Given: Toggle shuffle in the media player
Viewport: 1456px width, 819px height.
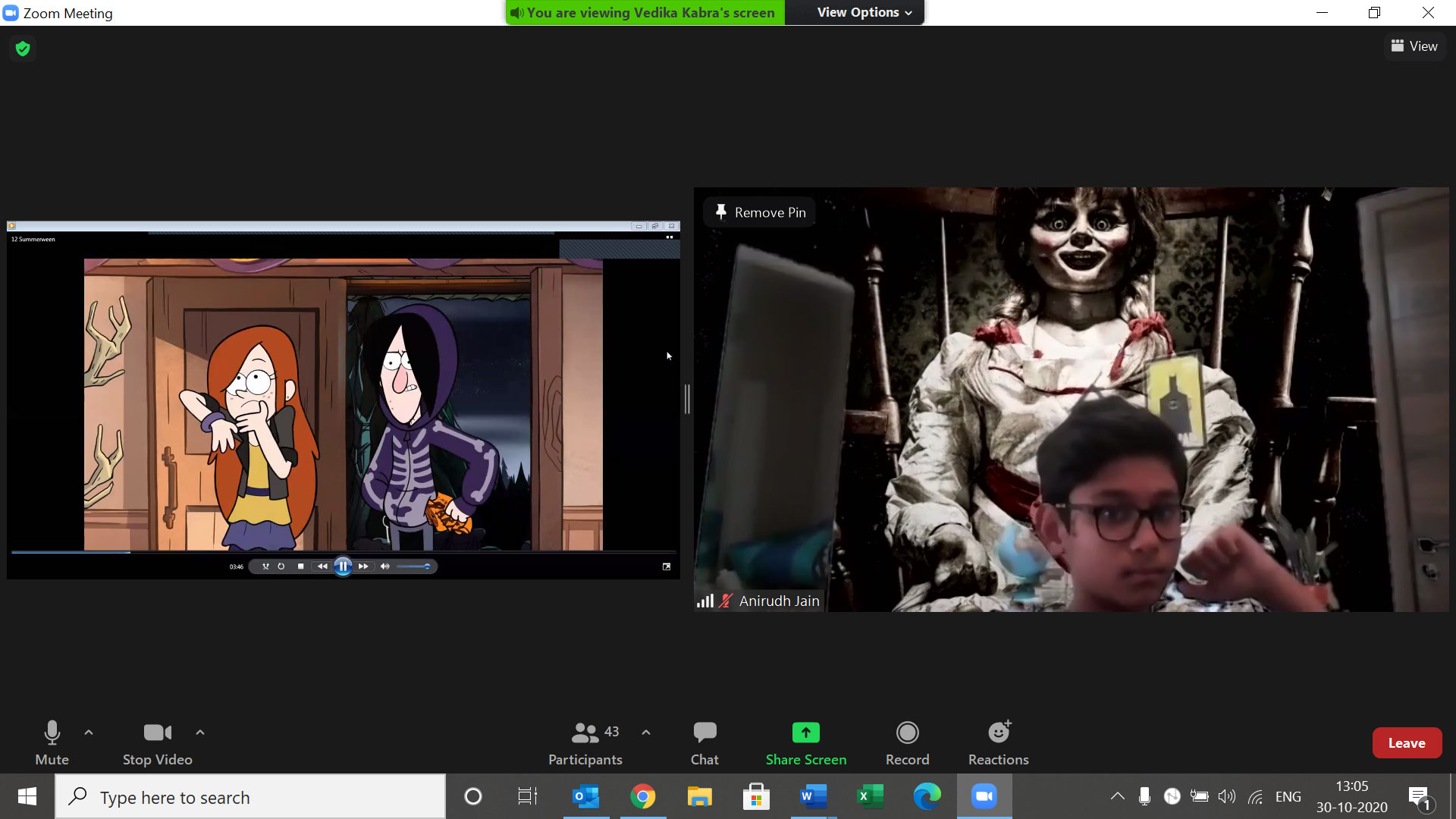Looking at the screenshot, I should 265,566.
